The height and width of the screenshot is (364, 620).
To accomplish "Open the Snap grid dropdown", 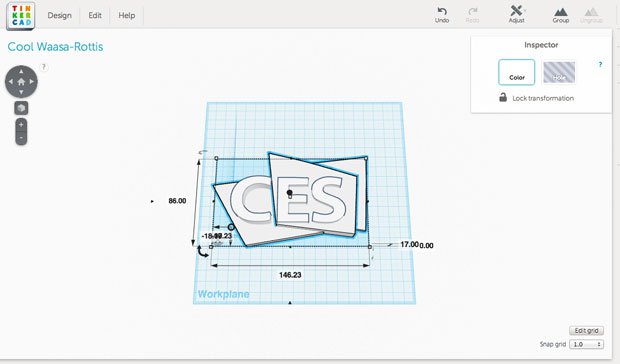I will [x=586, y=344].
